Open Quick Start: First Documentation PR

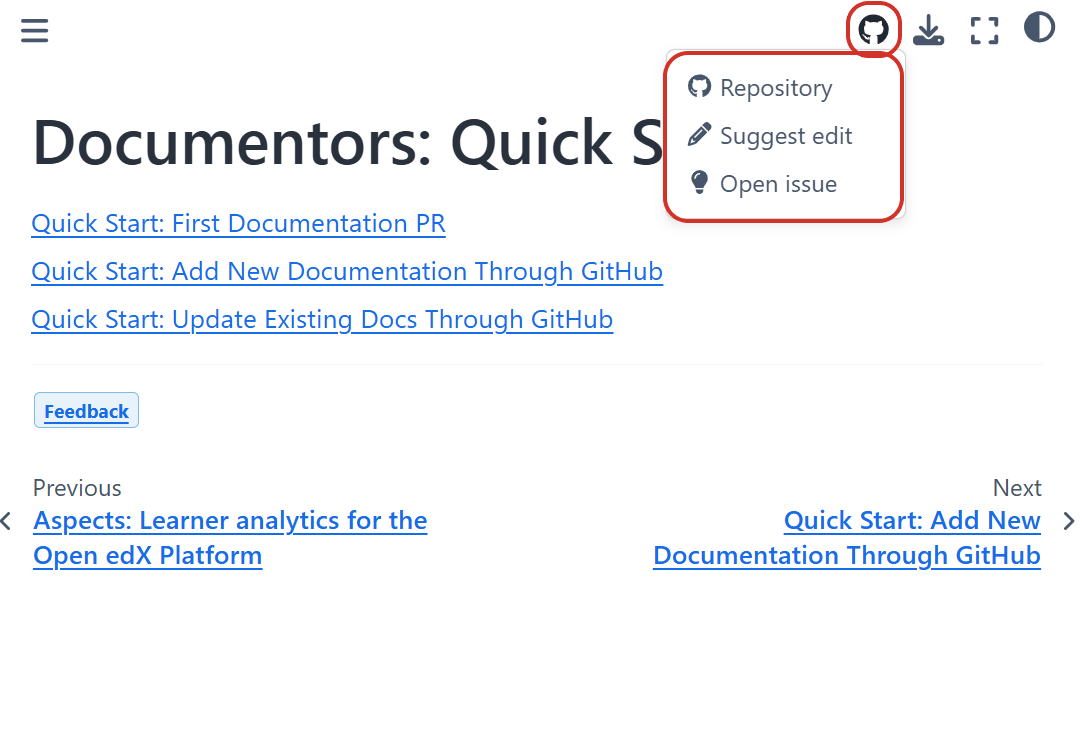click(x=238, y=223)
